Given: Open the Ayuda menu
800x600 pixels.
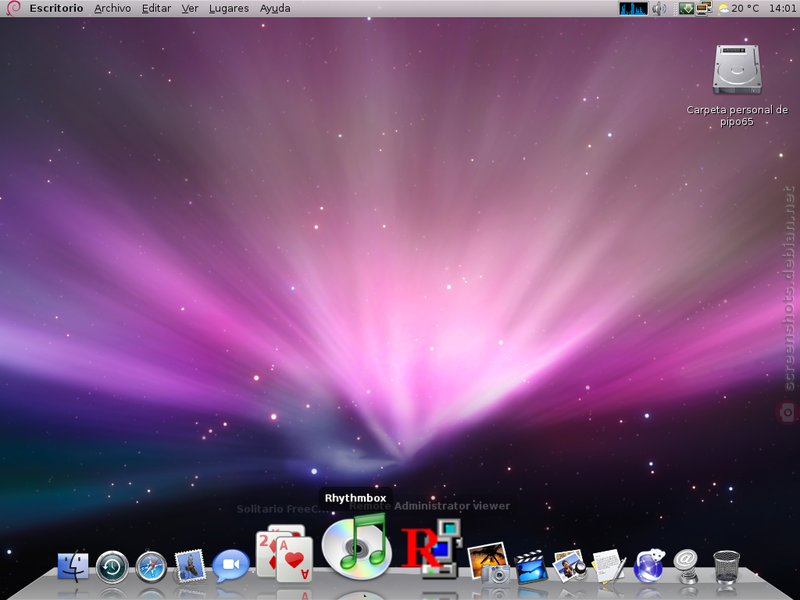Looking at the screenshot, I should pos(275,9).
